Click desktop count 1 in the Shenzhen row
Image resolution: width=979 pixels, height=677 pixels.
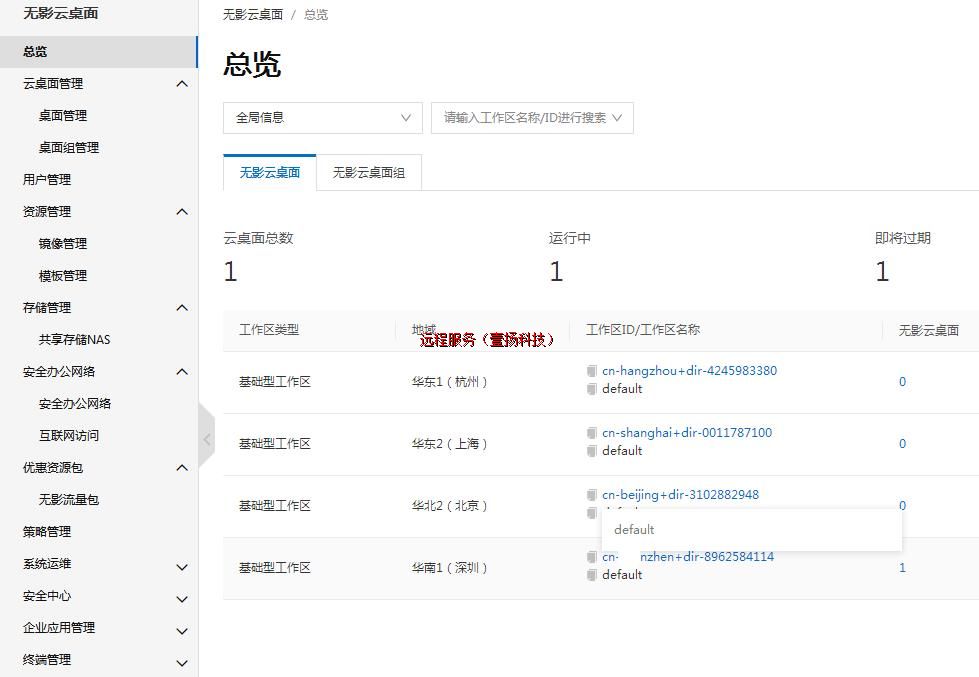[902, 567]
